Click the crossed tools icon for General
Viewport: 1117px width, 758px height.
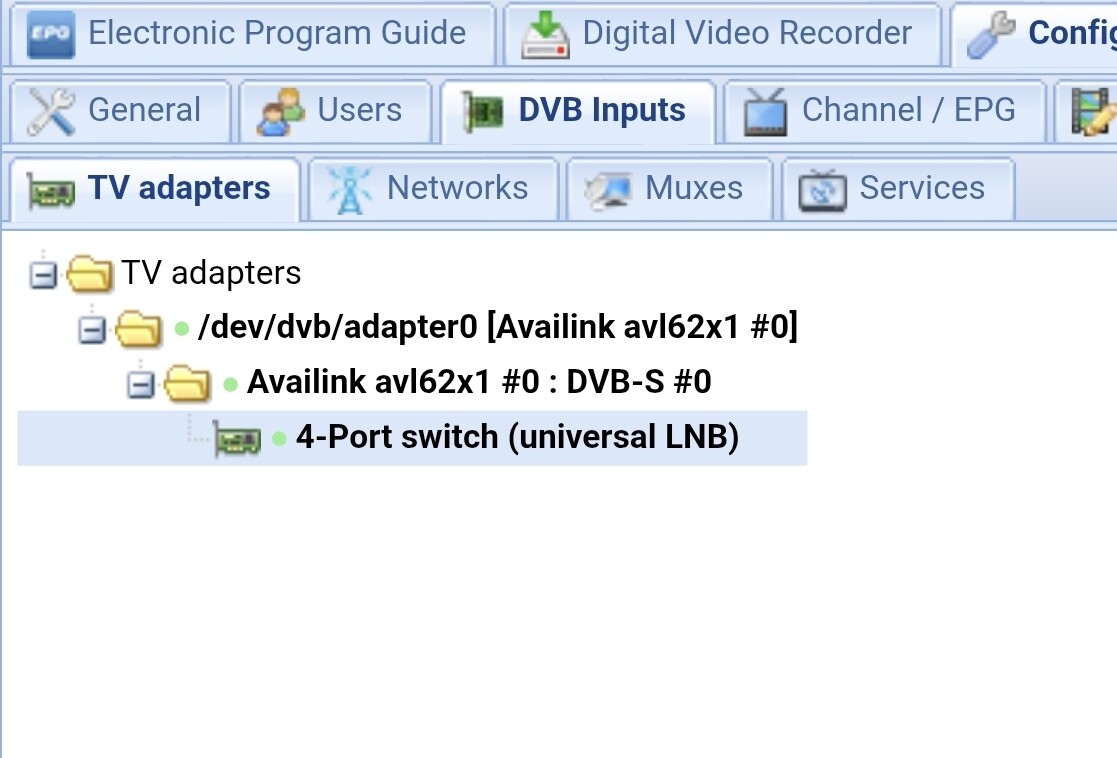[51, 112]
